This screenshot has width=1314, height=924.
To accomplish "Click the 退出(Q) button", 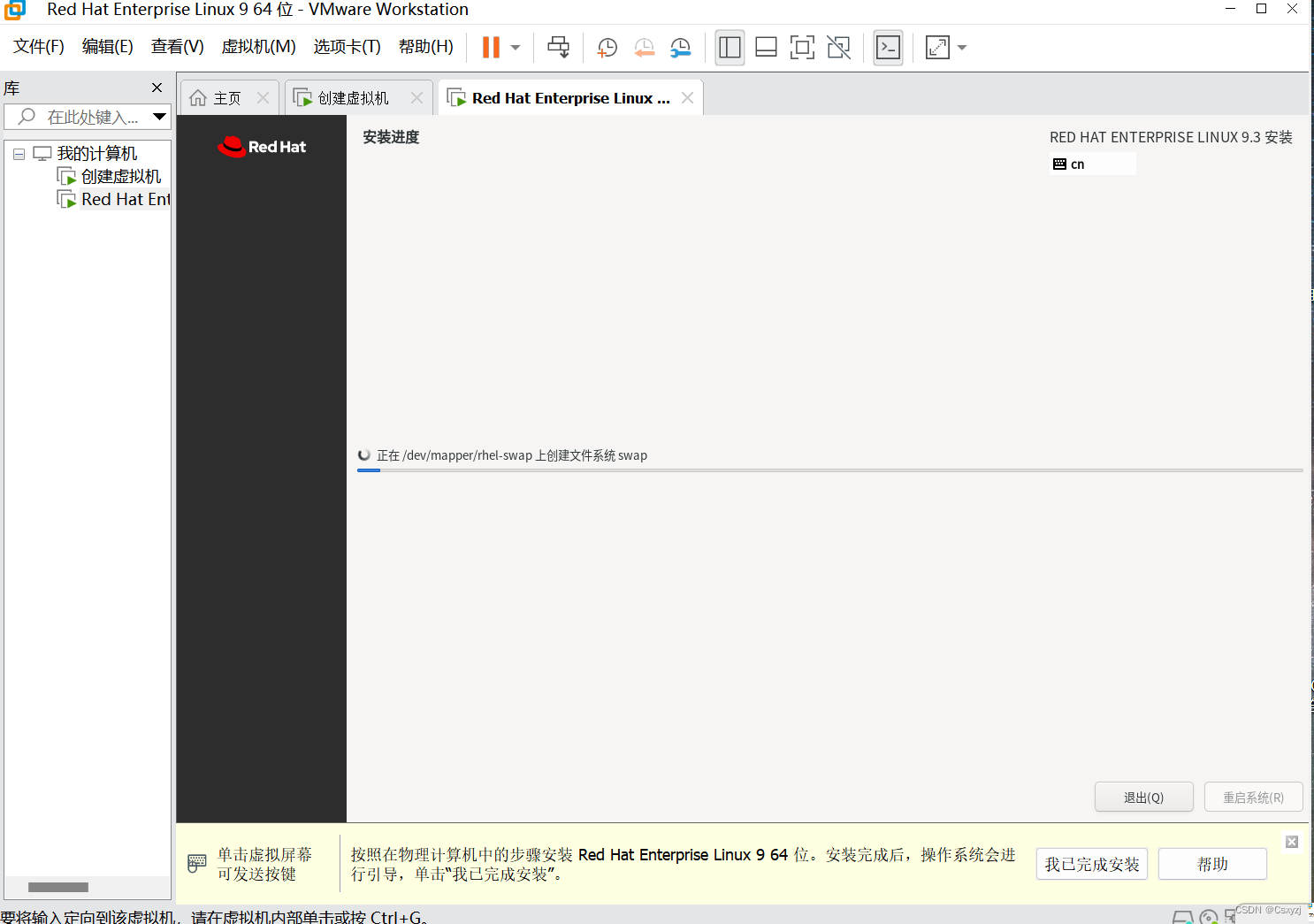I will point(1143,797).
